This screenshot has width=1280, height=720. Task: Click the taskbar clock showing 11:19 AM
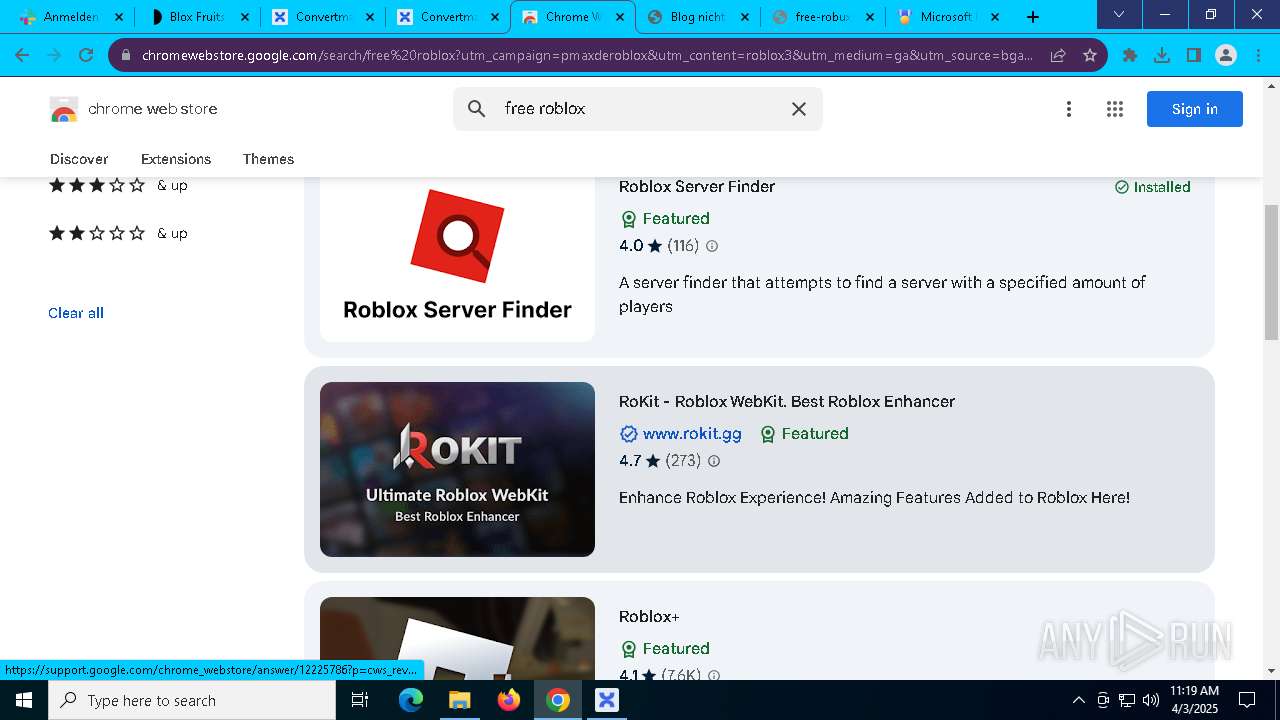pos(1194,700)
